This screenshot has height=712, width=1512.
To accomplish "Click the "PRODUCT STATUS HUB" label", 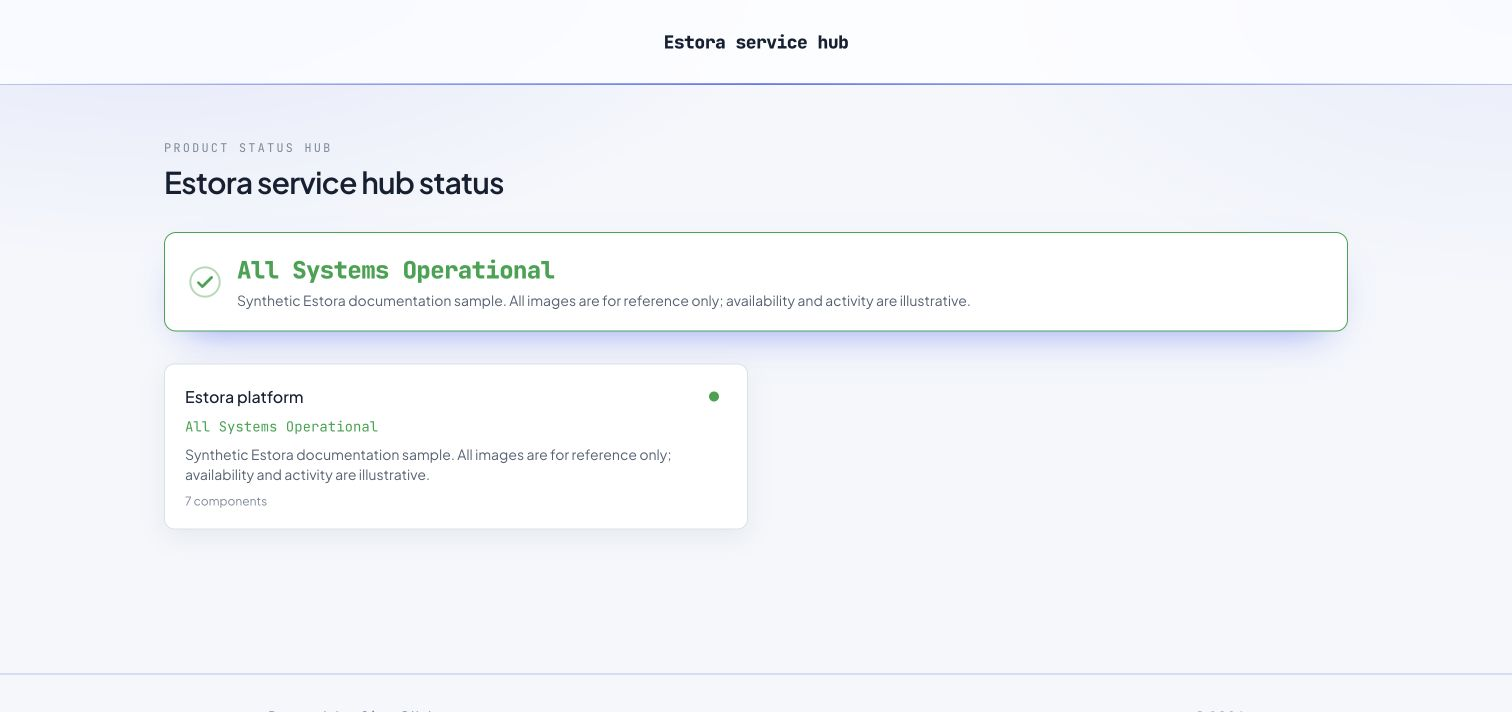I will click(248, 148).
